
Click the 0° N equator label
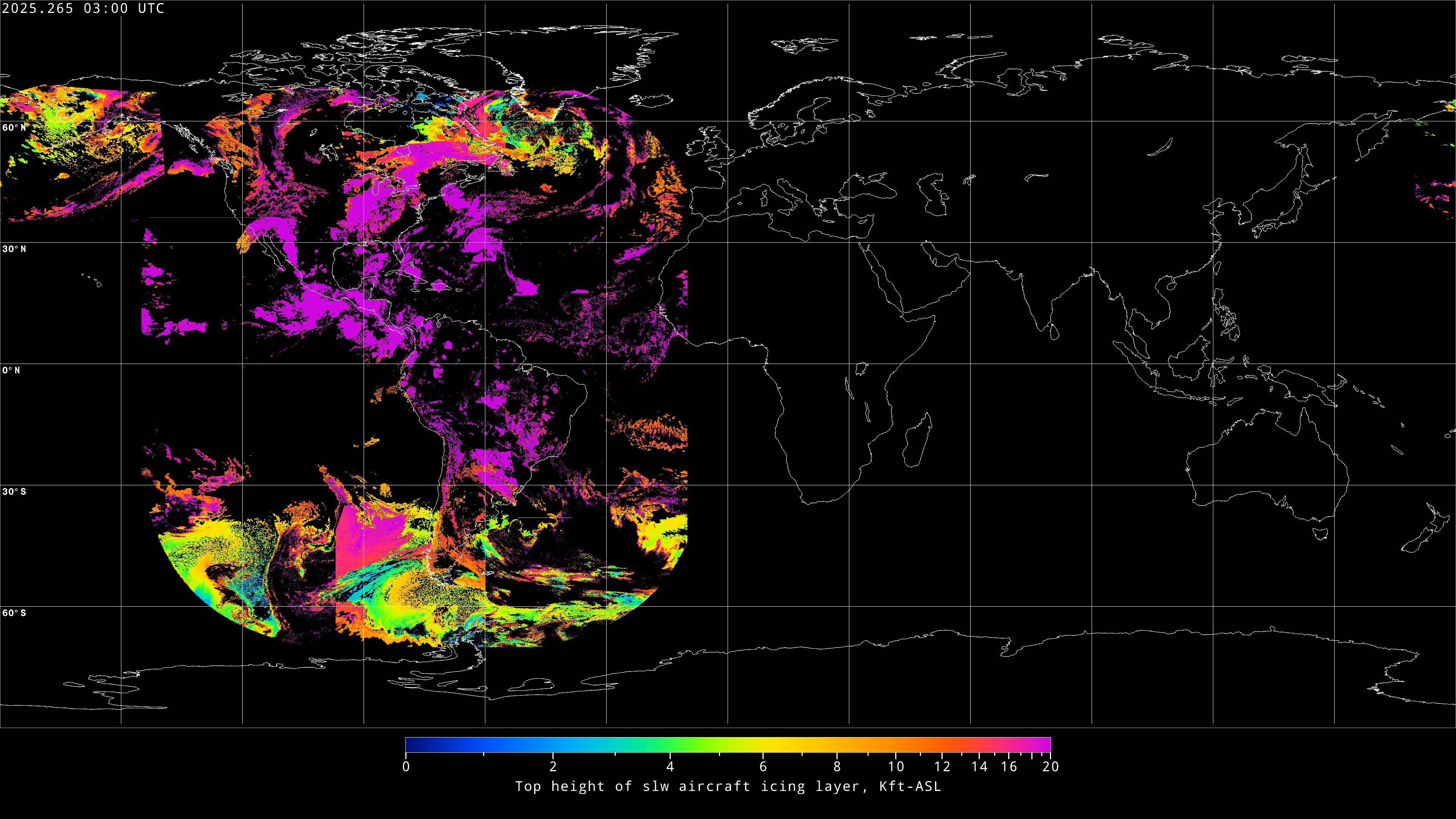pos(11,371)
